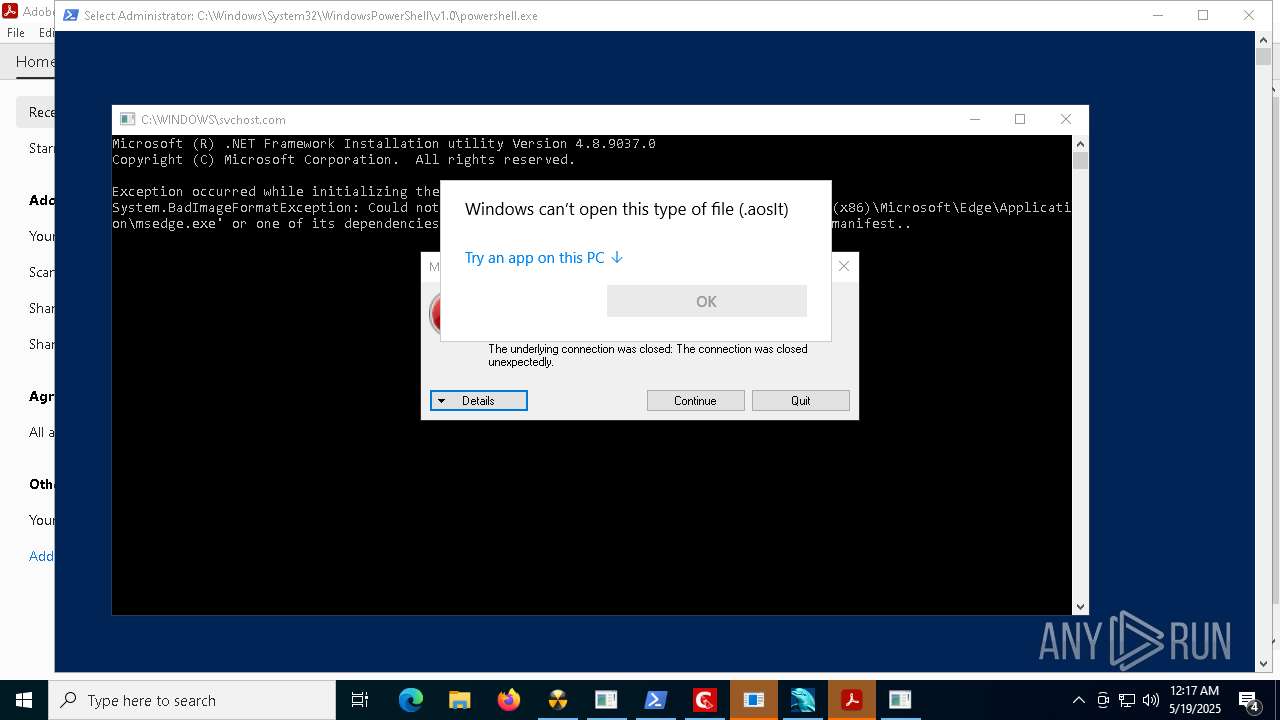Click OK in the file type dialog
The width and height of the screenshot is (1280, 720).
click(x=706, y=301)
